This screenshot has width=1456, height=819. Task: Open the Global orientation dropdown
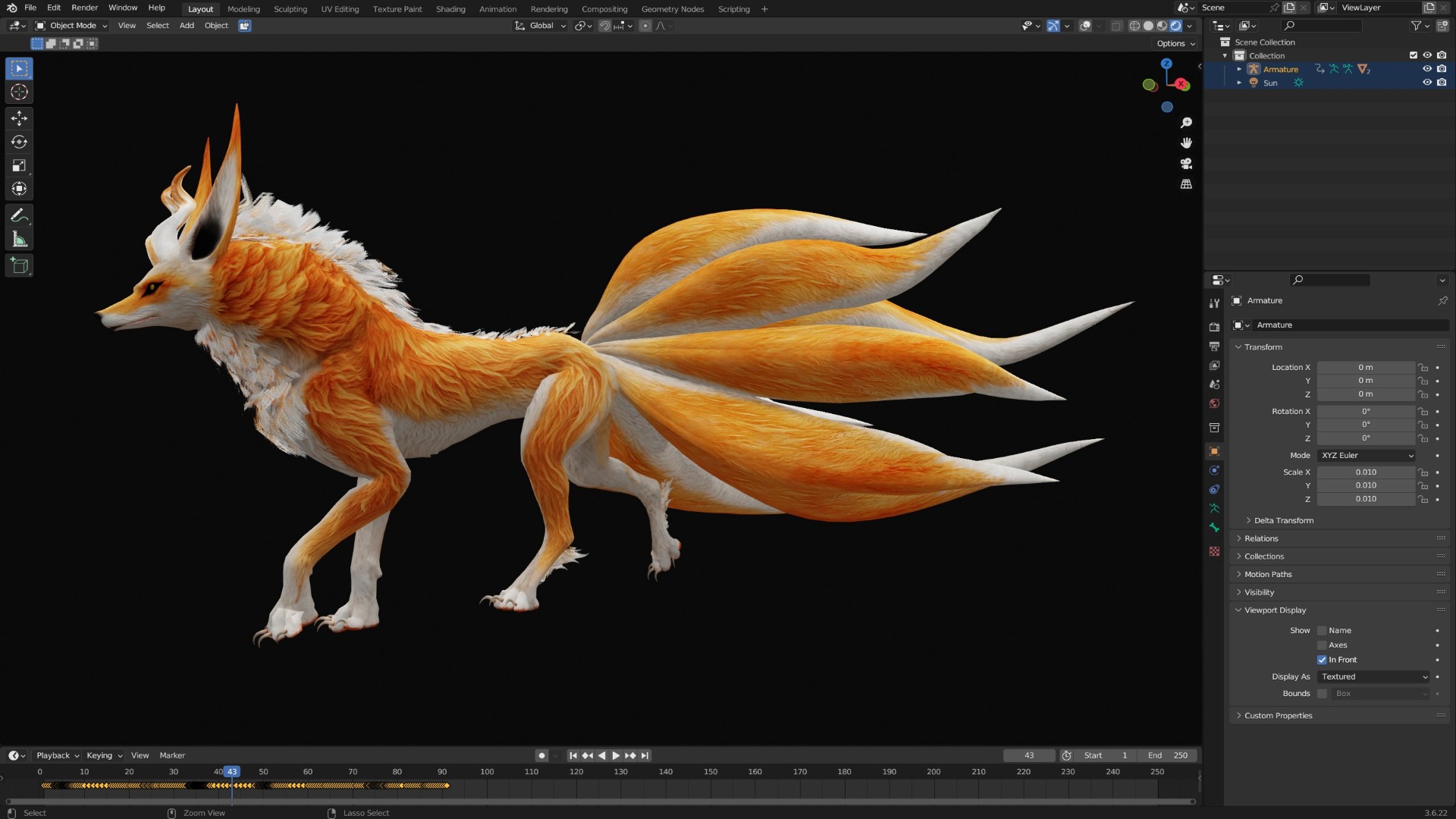541,26
